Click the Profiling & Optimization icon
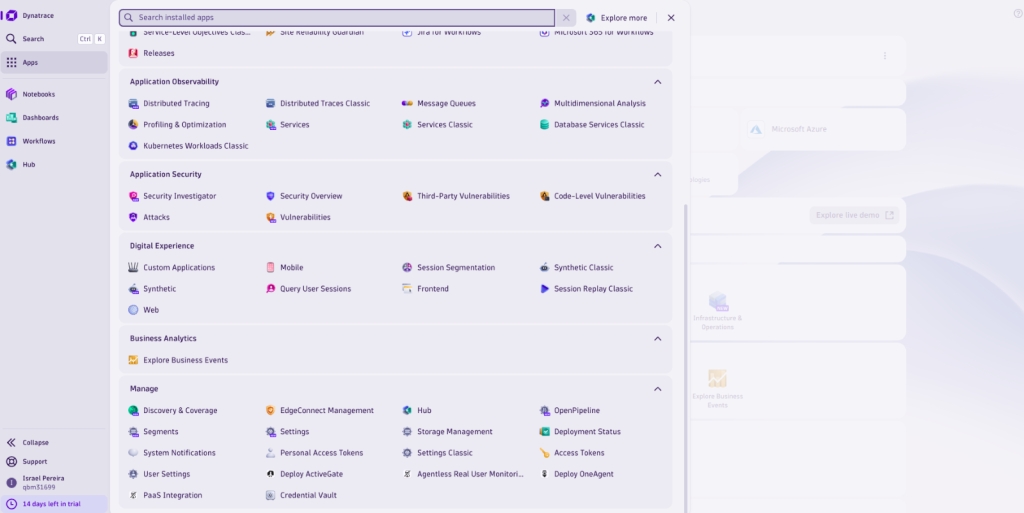The height and width of the screenshot is (513, 1024). [133, 125]
